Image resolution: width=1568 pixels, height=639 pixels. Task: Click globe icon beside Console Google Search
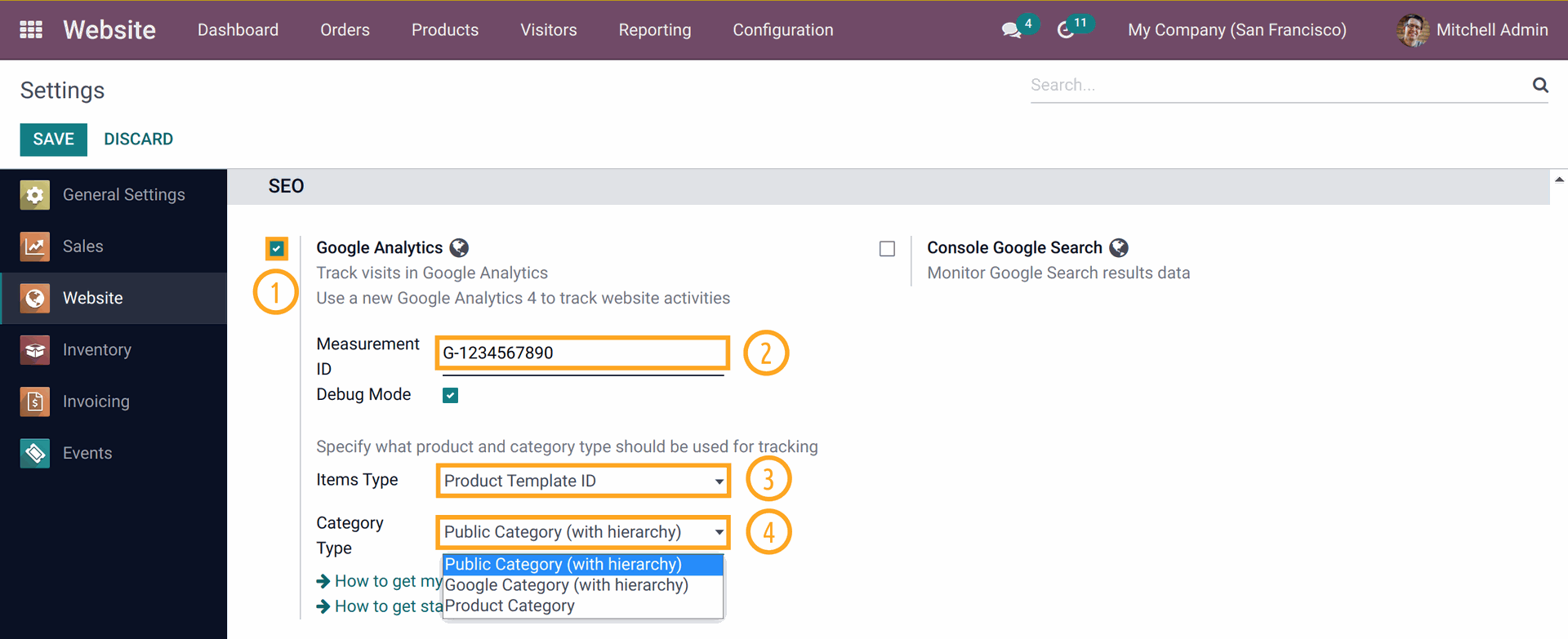(1119, 247)
